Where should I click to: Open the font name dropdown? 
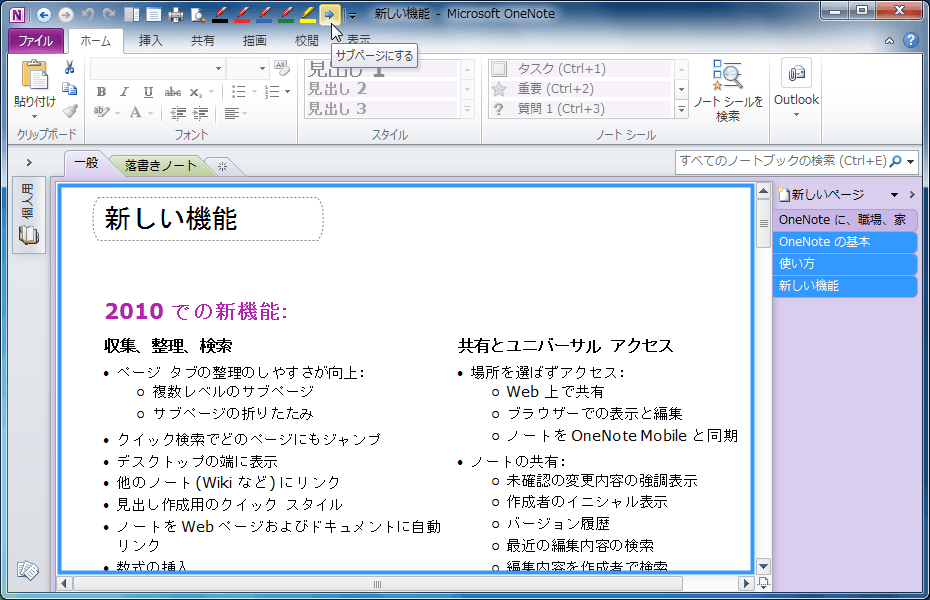(x=219, y=69)
